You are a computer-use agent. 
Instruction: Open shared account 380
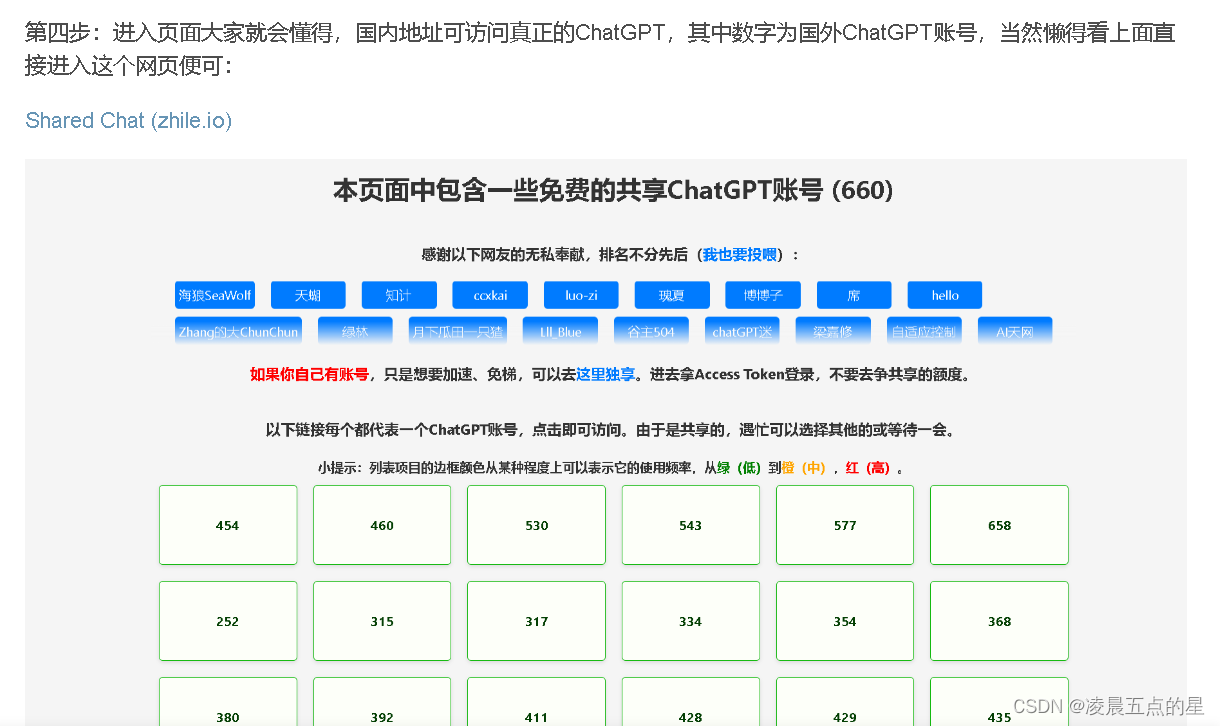(x=228, y=702)
